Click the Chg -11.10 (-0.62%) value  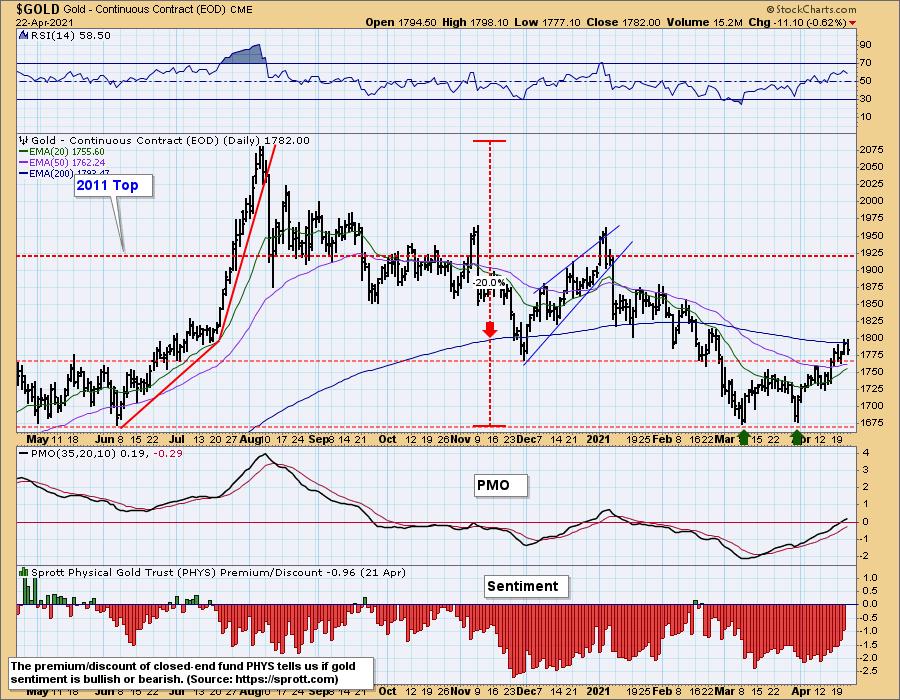[797, 22]
